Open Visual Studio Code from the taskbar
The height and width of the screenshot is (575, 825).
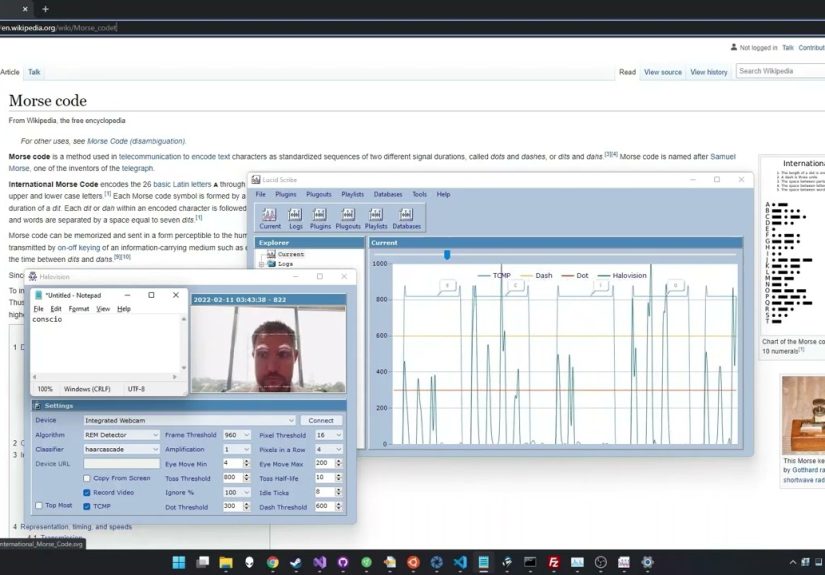460,562
